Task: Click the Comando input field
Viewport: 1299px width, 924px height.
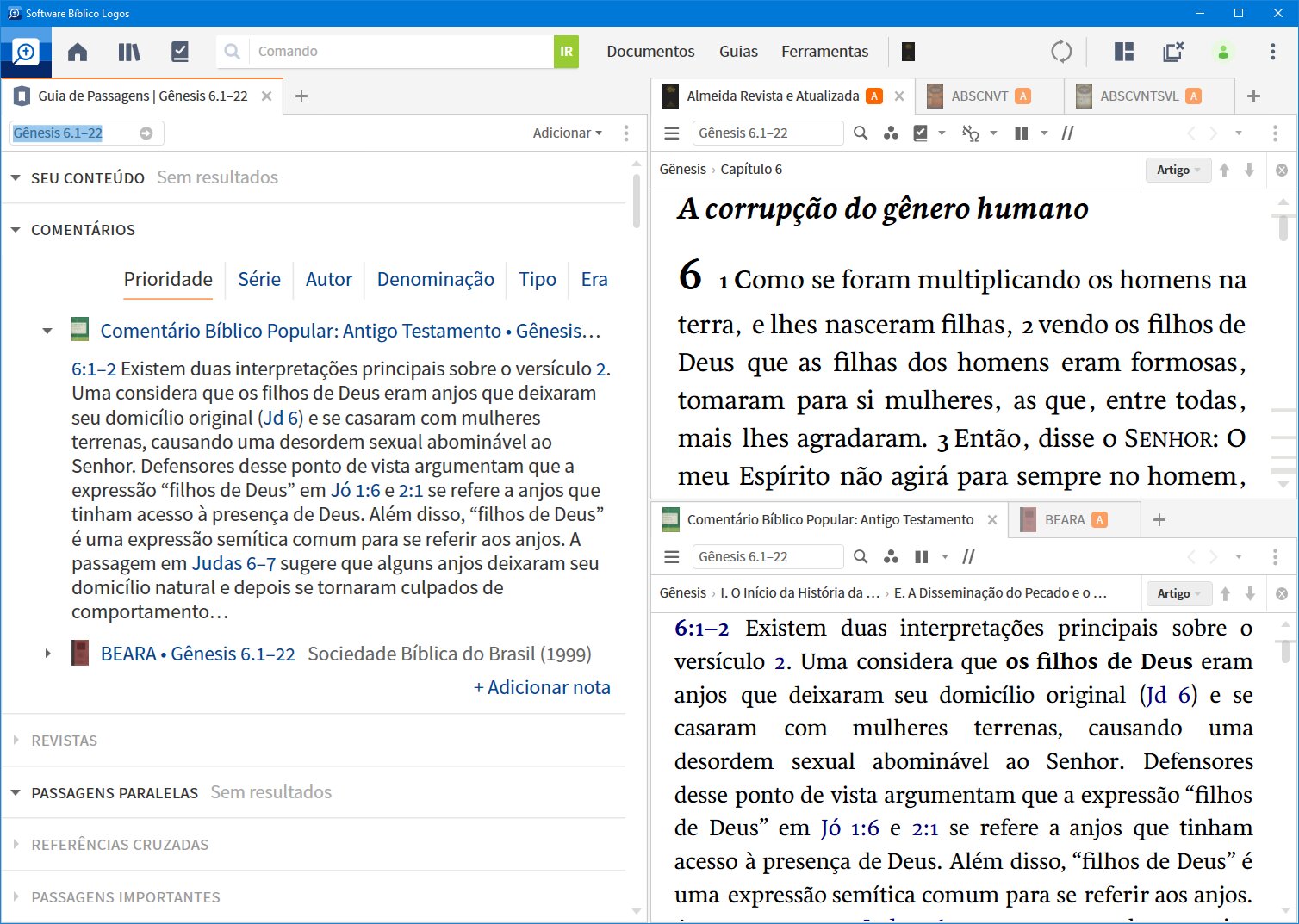Action: (401, 52)
